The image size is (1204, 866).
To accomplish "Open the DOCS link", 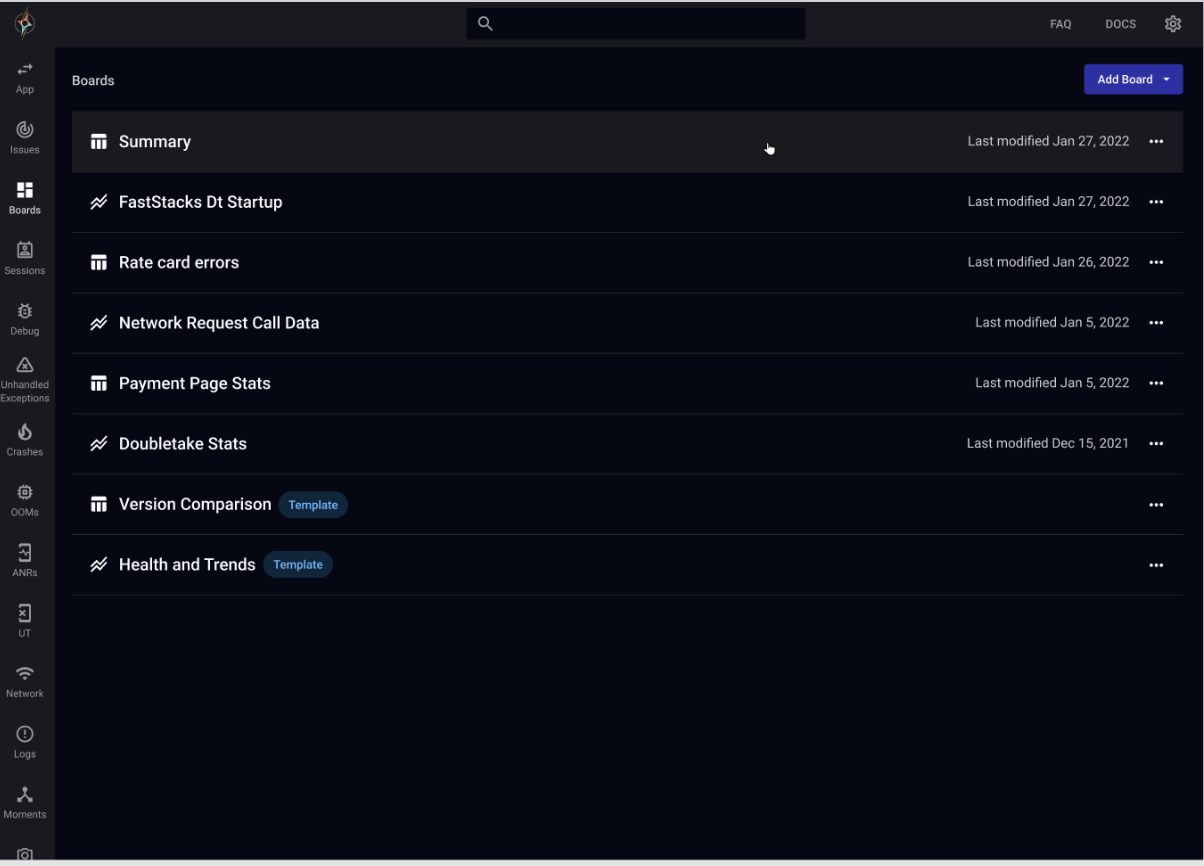I will coord(1120,24).
